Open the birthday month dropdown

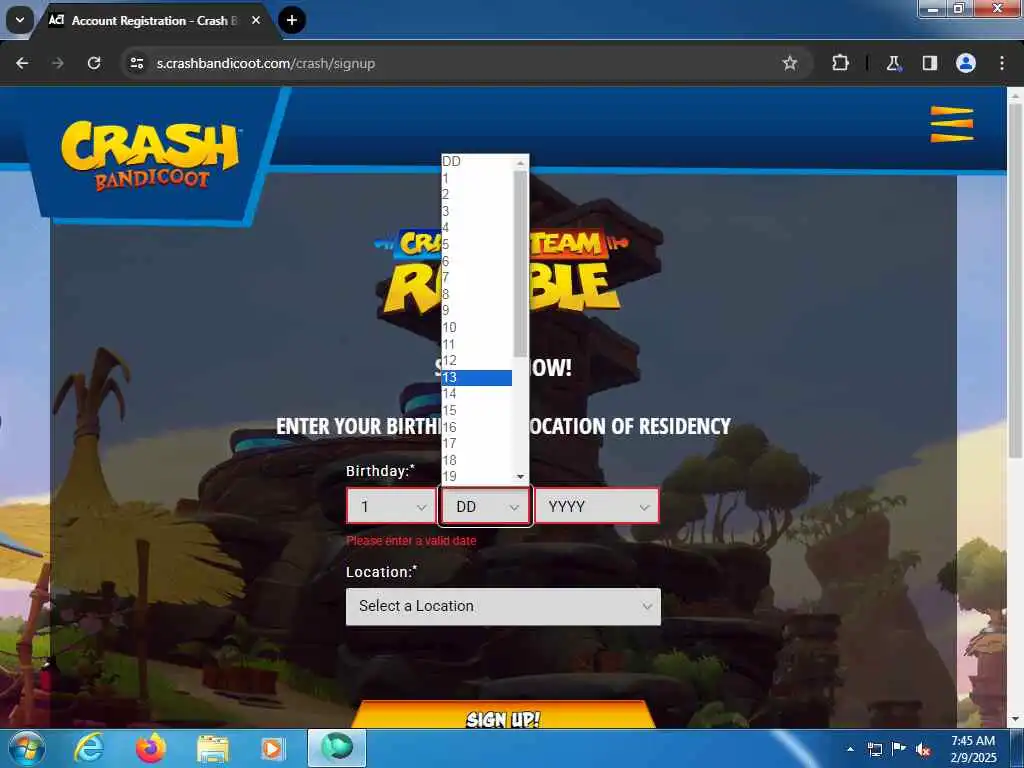391,506
